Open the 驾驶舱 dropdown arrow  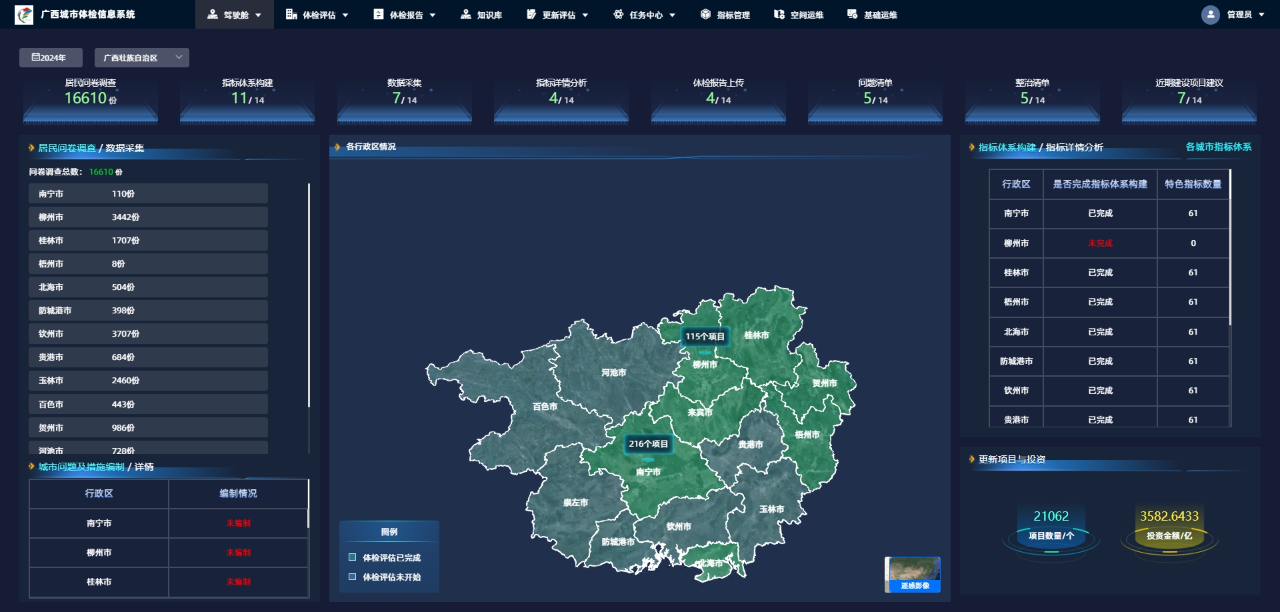258,16
